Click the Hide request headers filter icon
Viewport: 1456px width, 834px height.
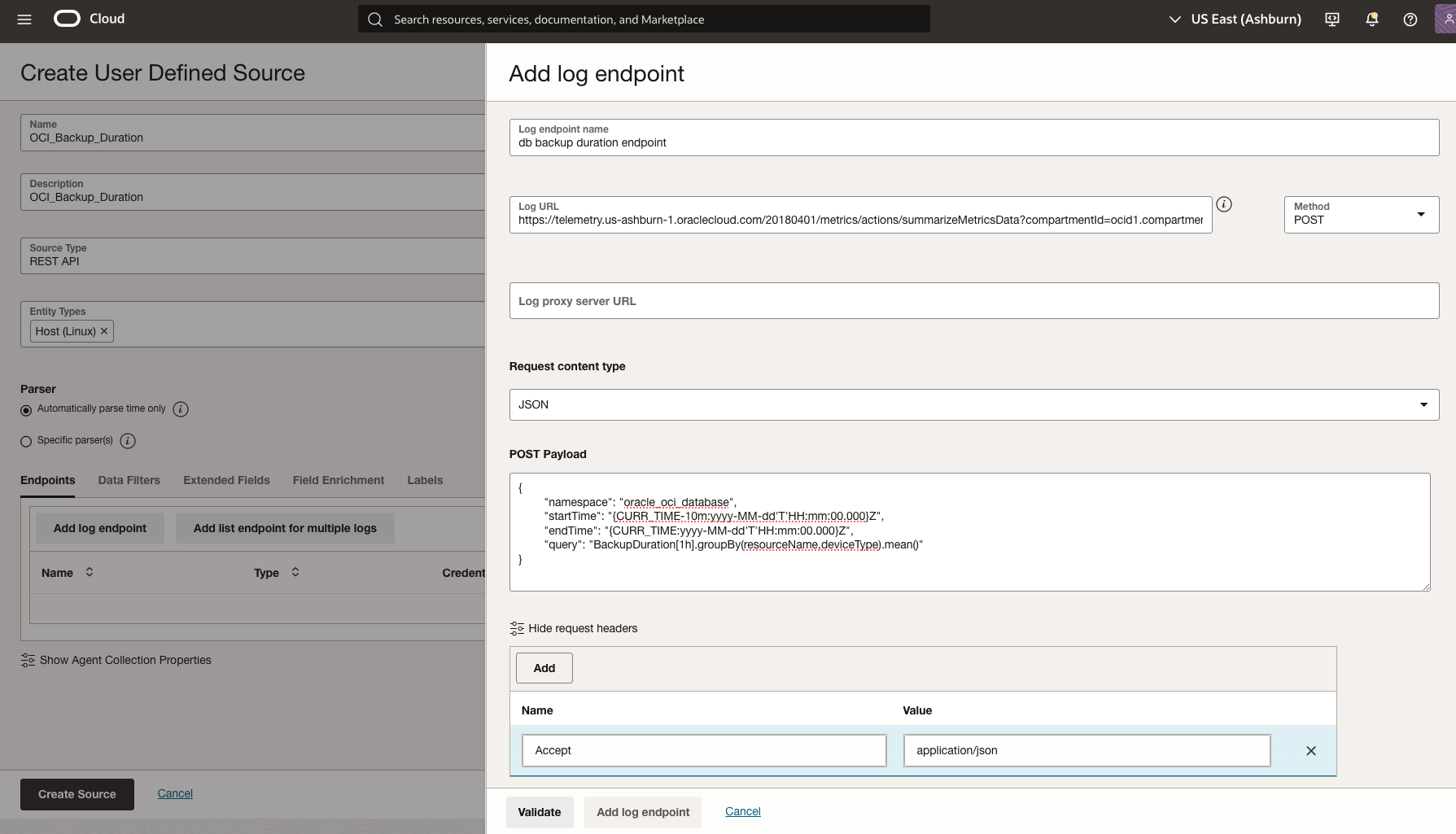(517, 627)
